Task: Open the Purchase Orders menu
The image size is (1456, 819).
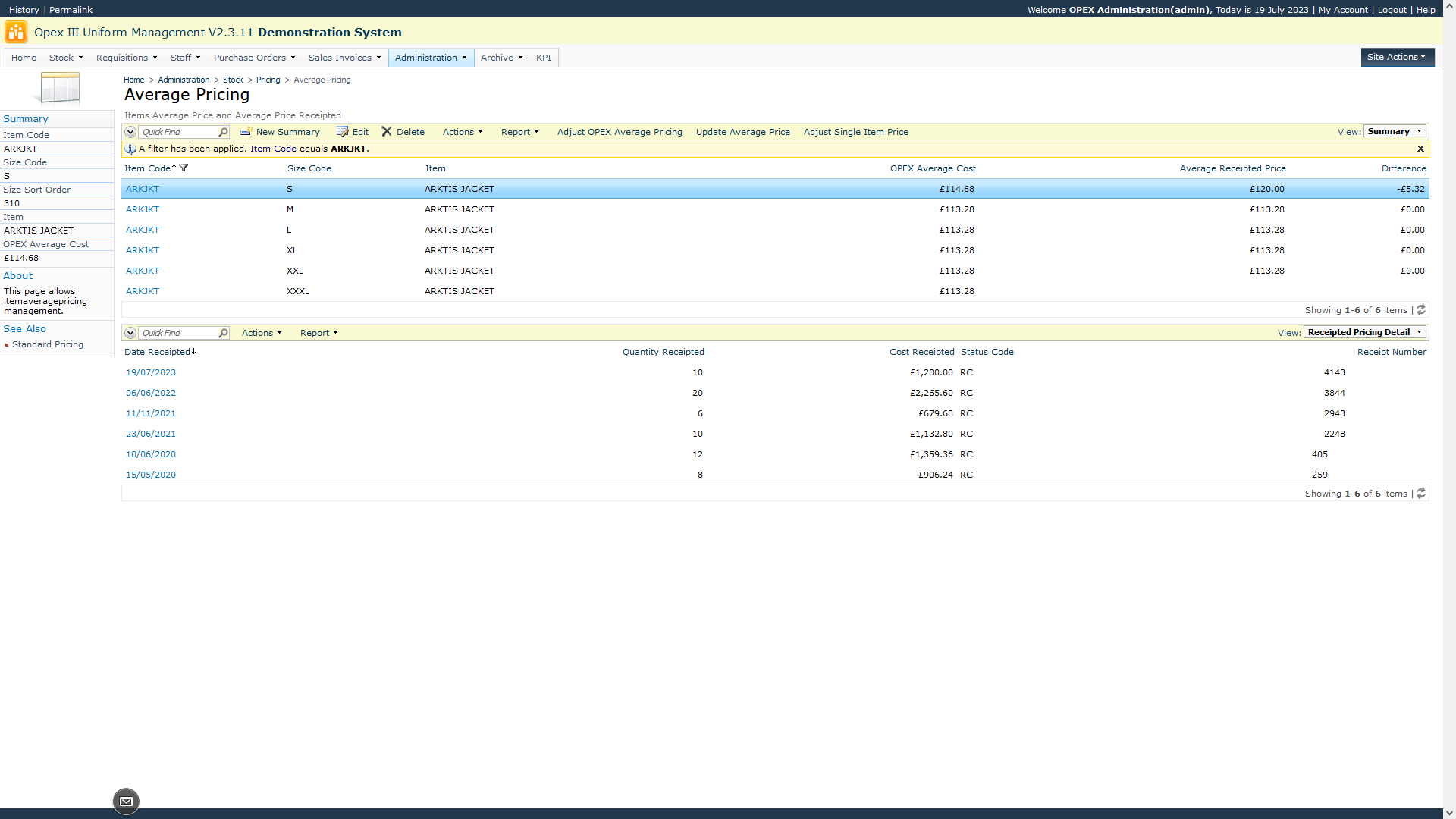Action: (x=254, y=58)
